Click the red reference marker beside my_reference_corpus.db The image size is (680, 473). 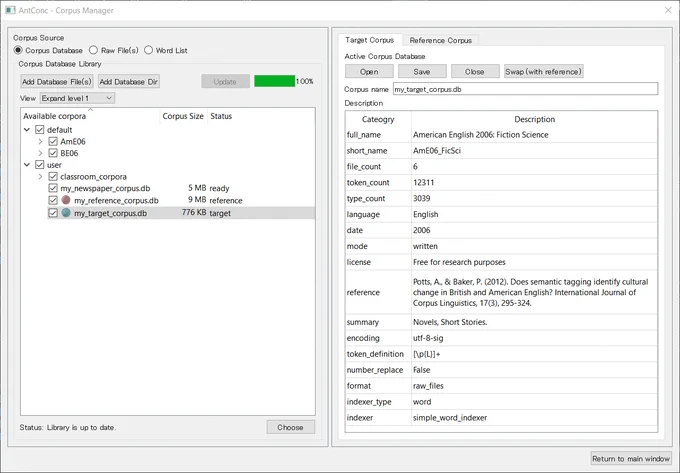tap(66, 200)
